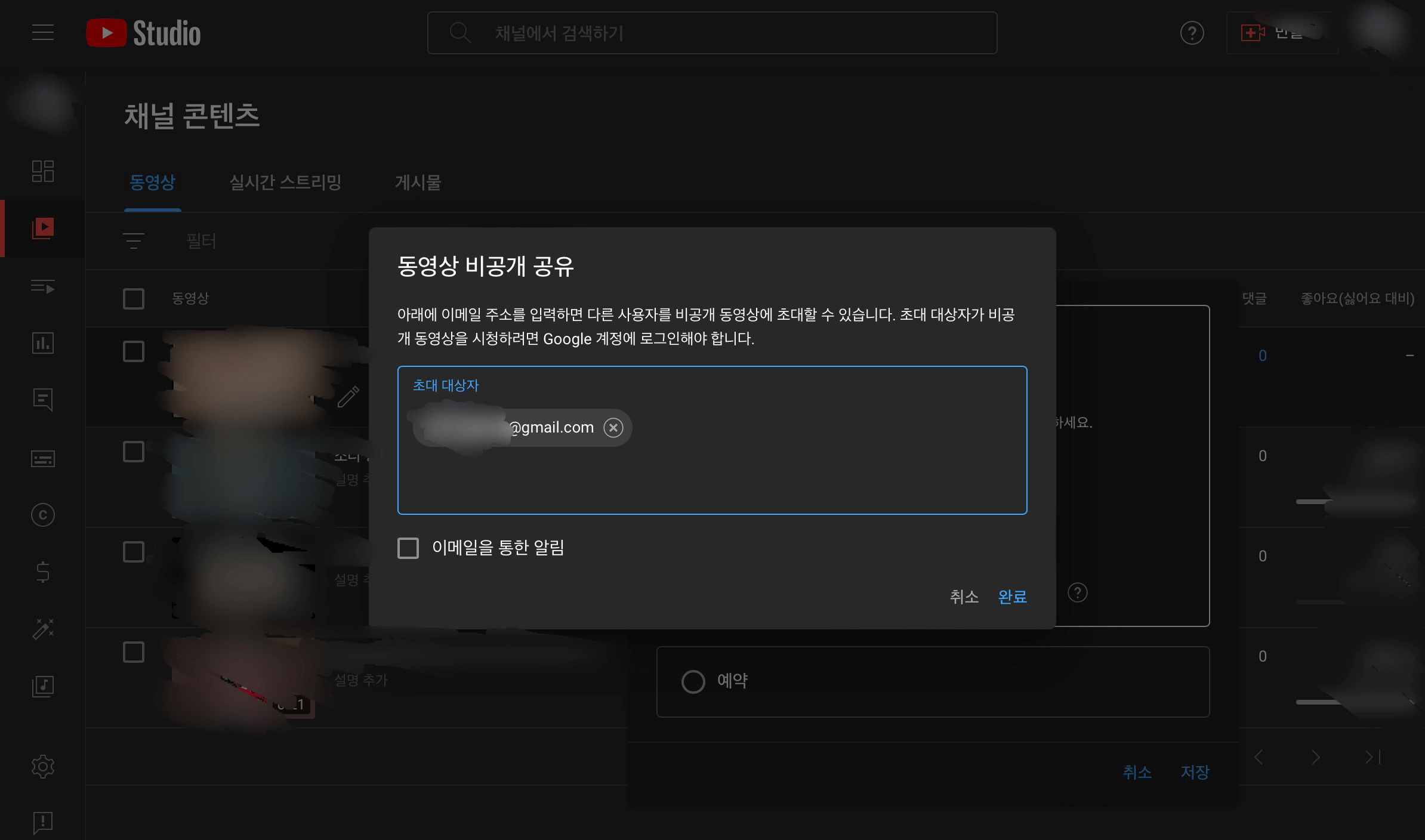
Task: Click the 완료 button in the sharing dialog
Action: pos(1013,597)
